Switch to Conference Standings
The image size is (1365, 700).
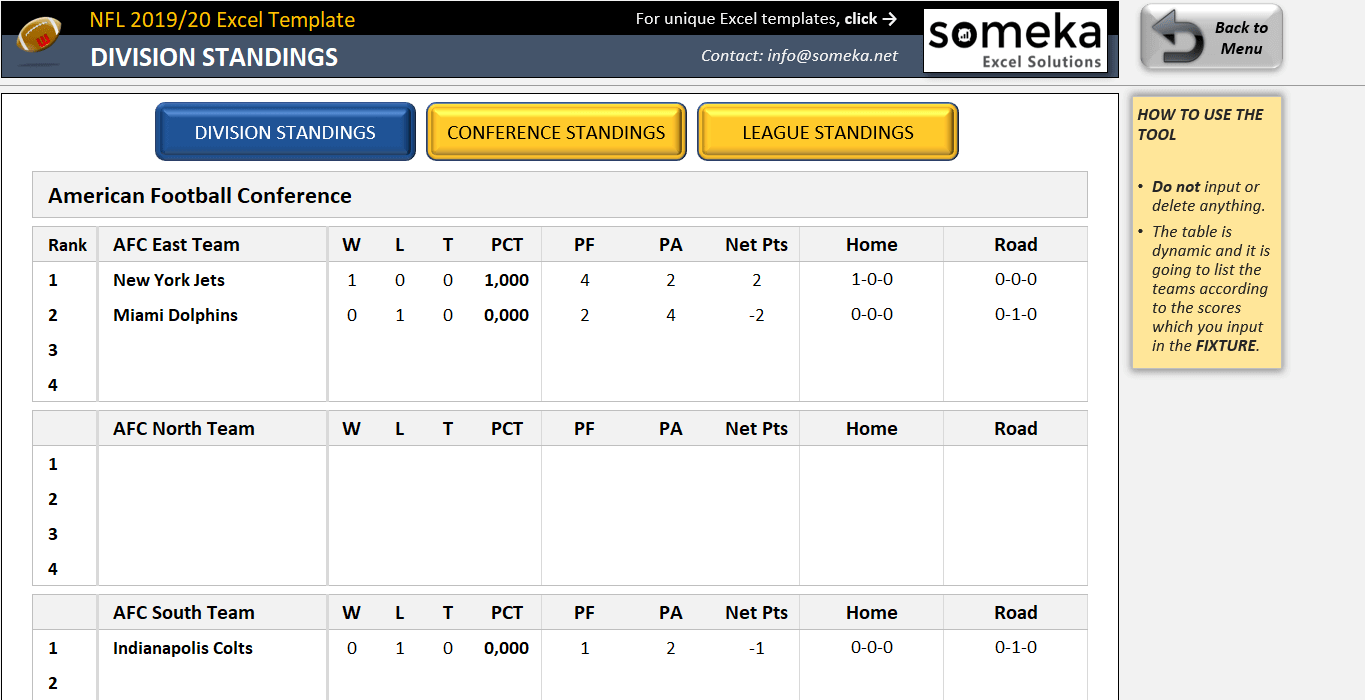(556, 132)
